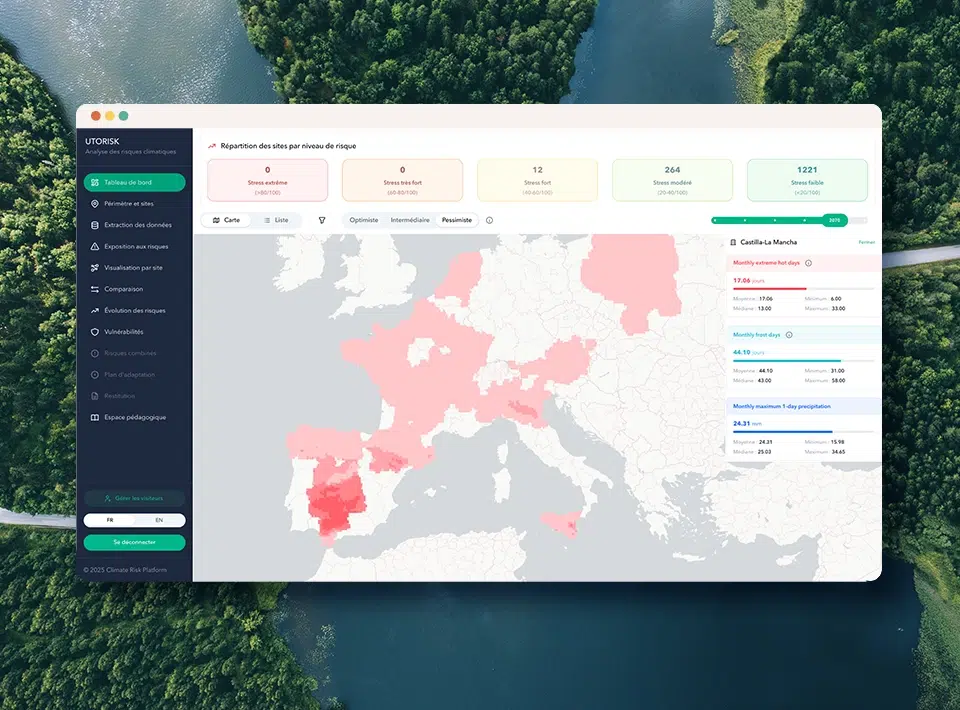Click the Vulnérabilités shield icon
Screen dimensions: 960x710
tap(95, 332)
